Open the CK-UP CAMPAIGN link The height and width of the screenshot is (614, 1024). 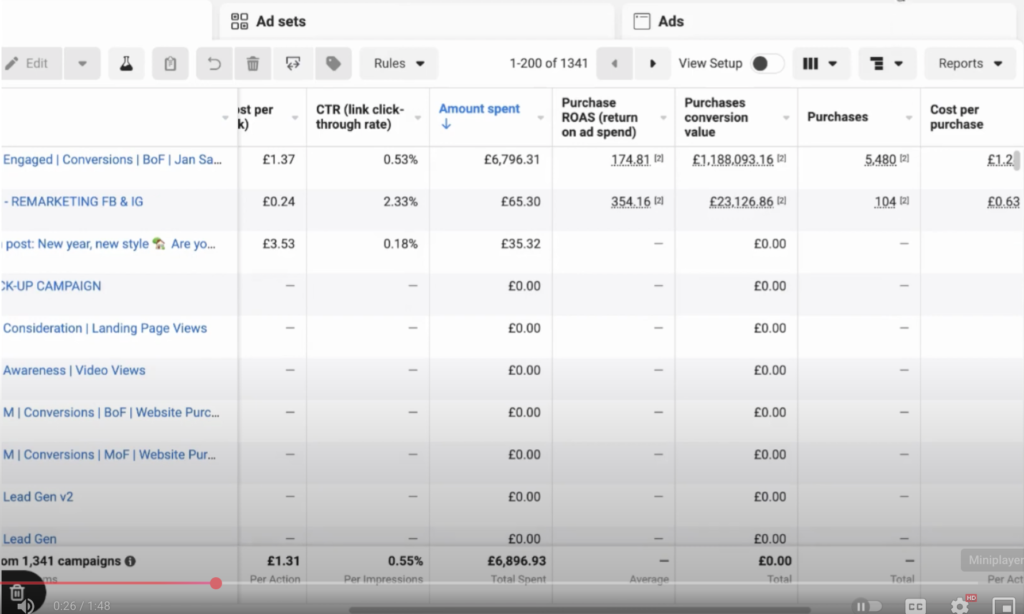click(x=51, y=286)
